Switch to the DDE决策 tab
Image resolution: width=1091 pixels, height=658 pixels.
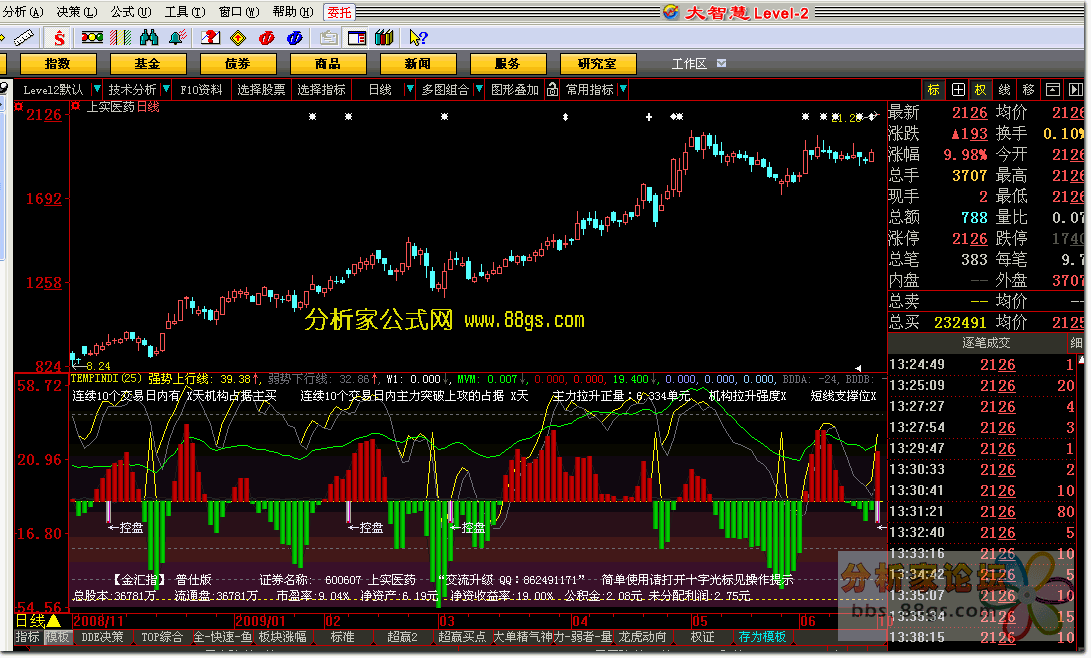pyautogui.click(x=102, y=636)
